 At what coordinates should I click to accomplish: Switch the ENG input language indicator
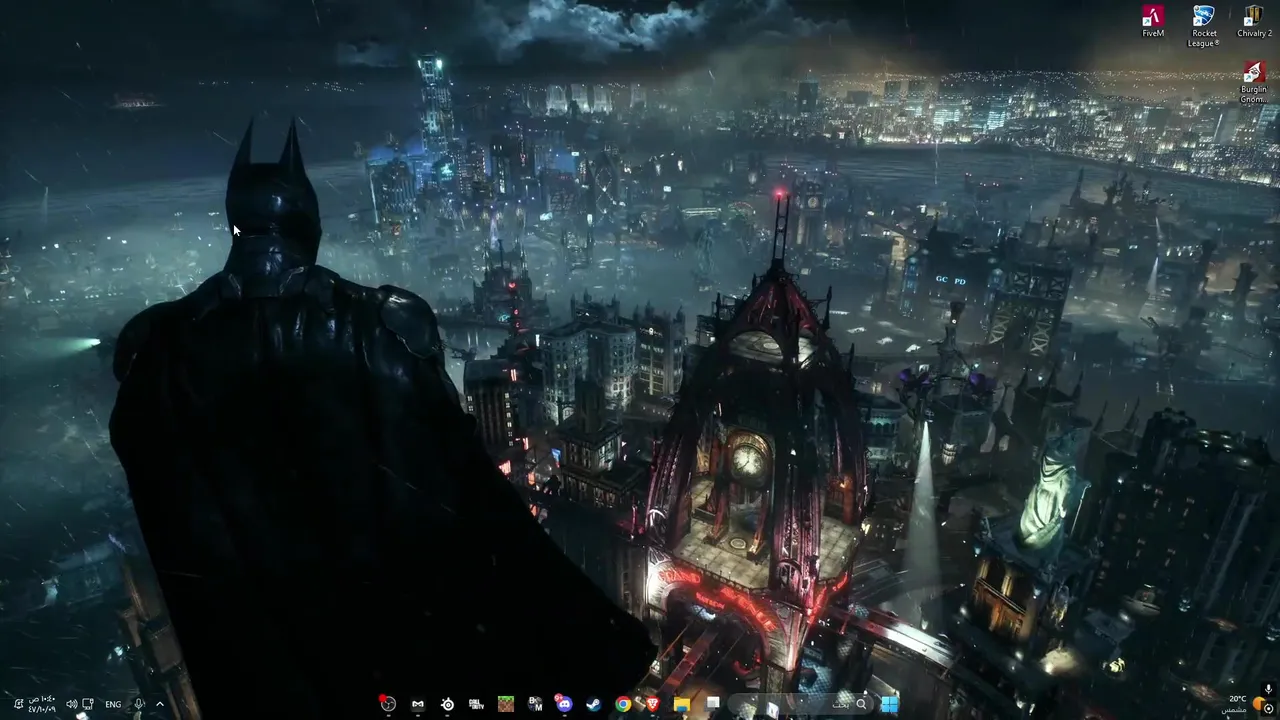click(x=113, y=704)
